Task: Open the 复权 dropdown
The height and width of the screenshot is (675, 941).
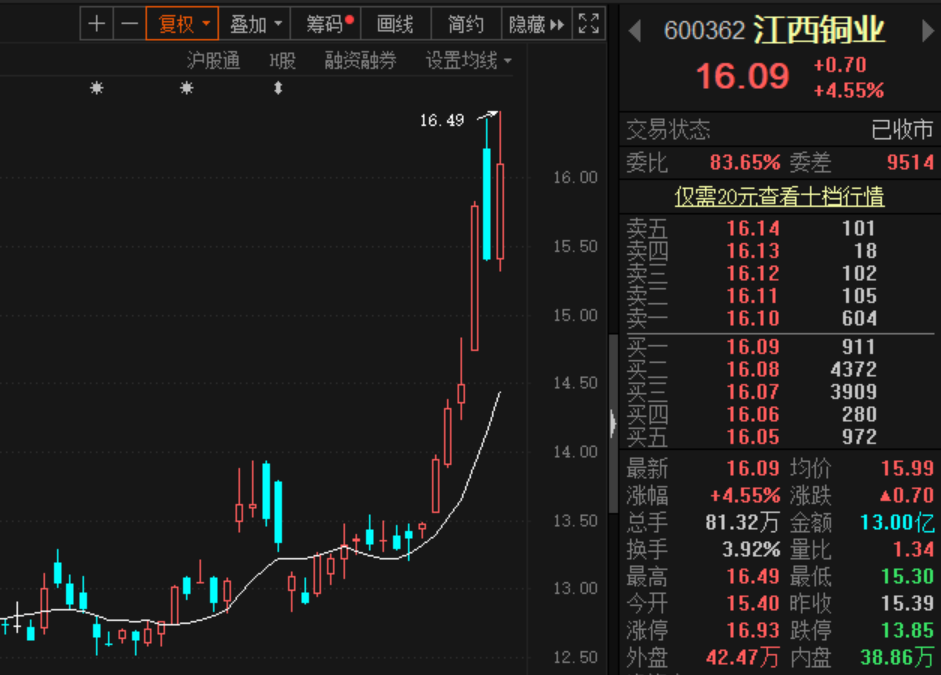Action: point(182,24)
